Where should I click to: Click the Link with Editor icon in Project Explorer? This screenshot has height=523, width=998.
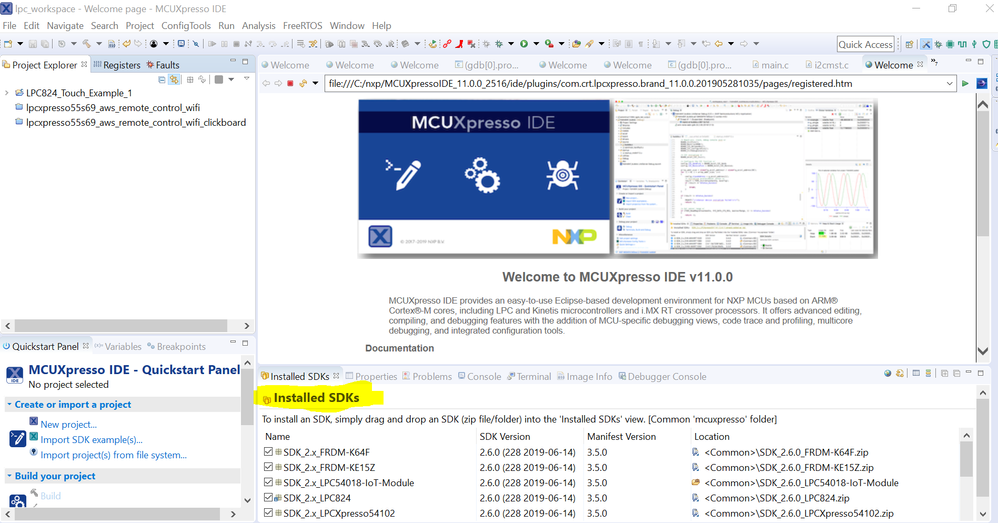point(174,80)
